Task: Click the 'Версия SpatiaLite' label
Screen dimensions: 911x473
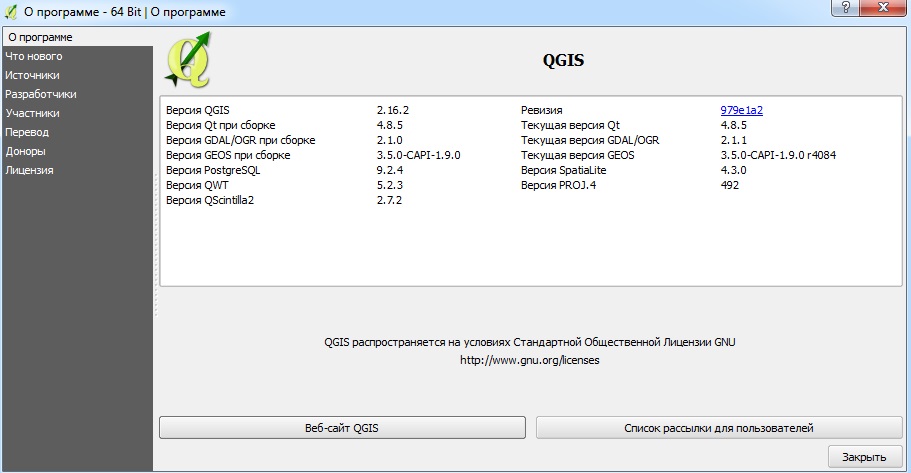Action: pyautogui.click(x=564, y=170)
